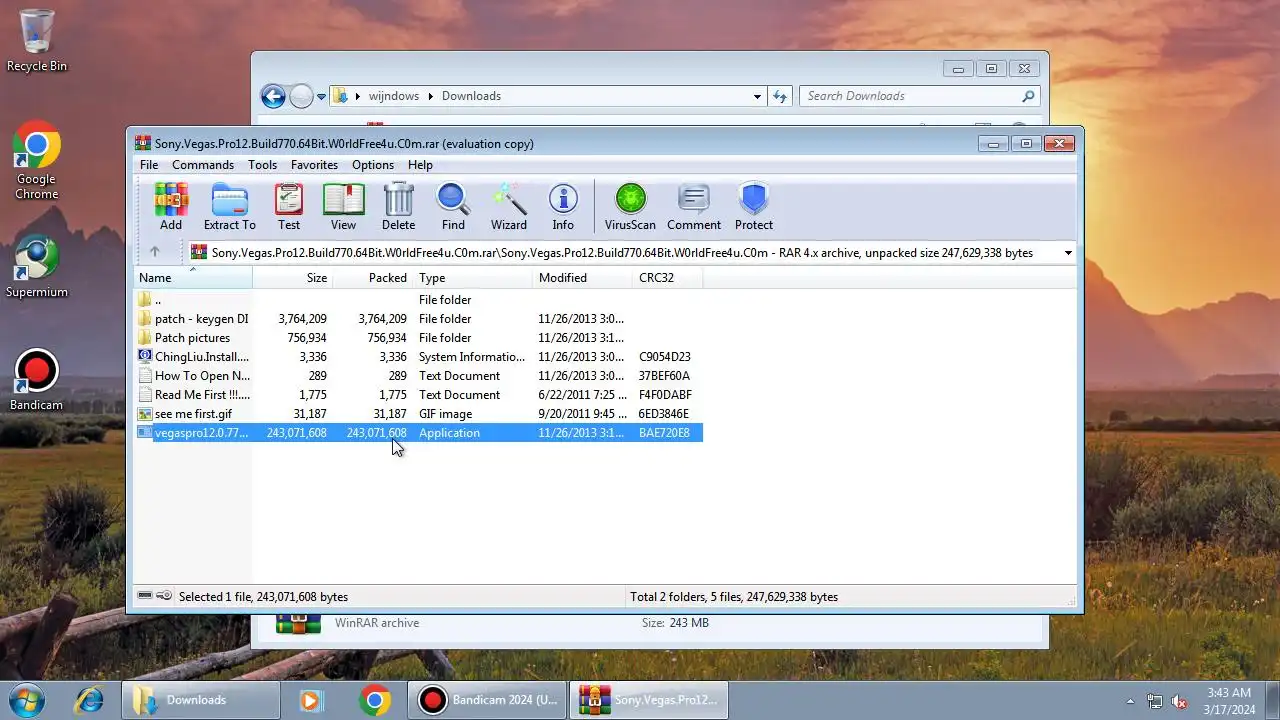Go up one level with the arrow button
Screen dimensions: 1280x720
point(154,252)
